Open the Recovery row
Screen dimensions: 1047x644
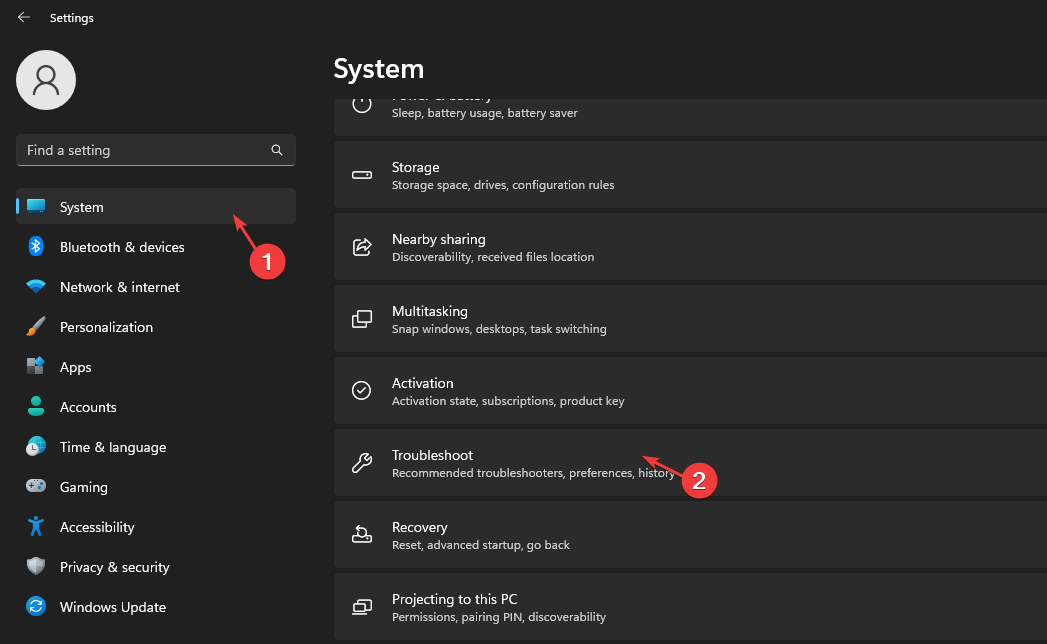click(690, 535)
